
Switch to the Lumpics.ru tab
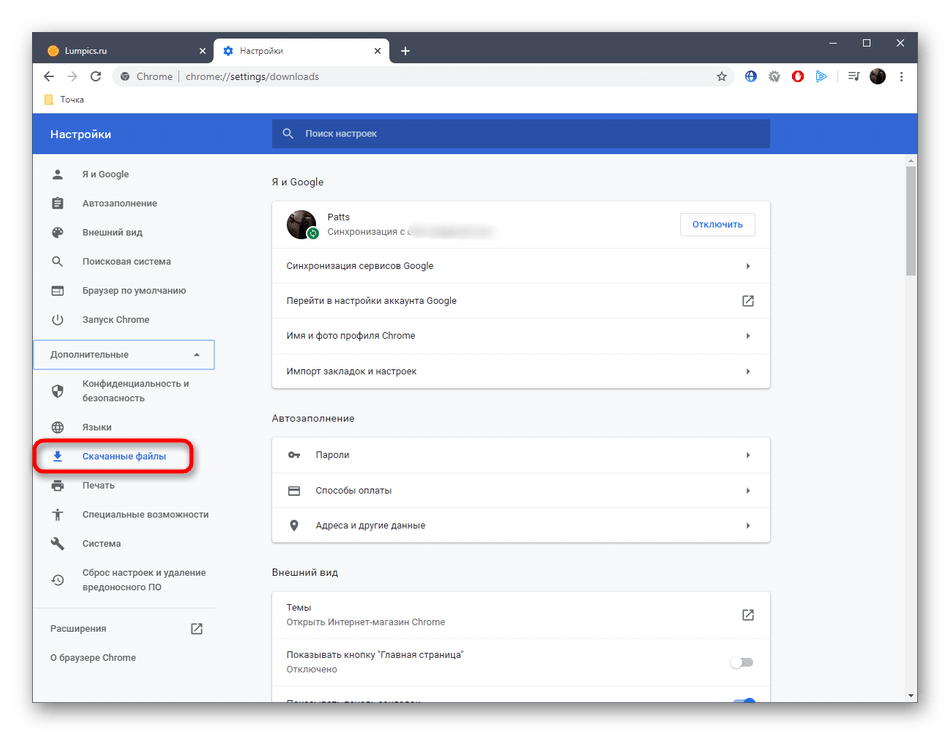[122, 51]
